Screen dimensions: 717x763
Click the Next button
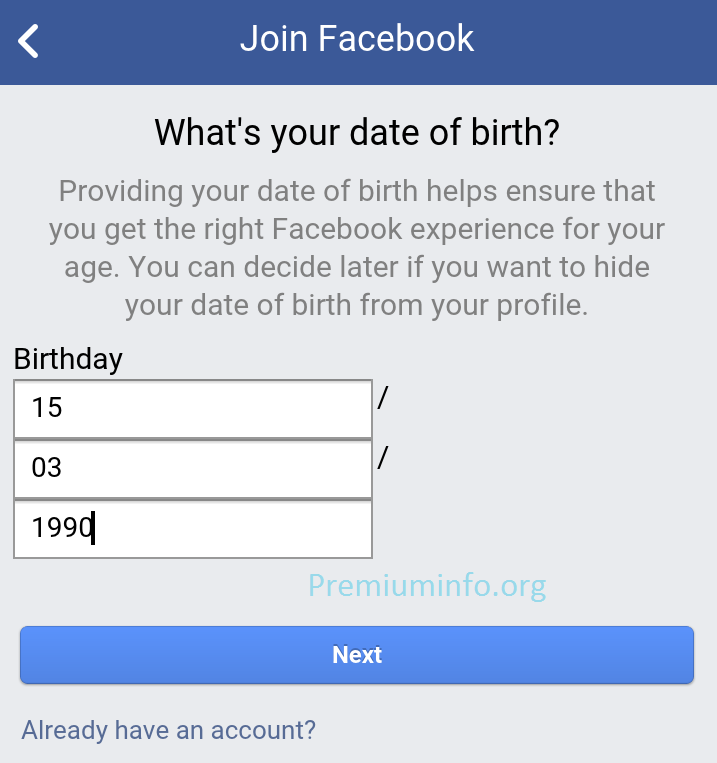point(357,654)
